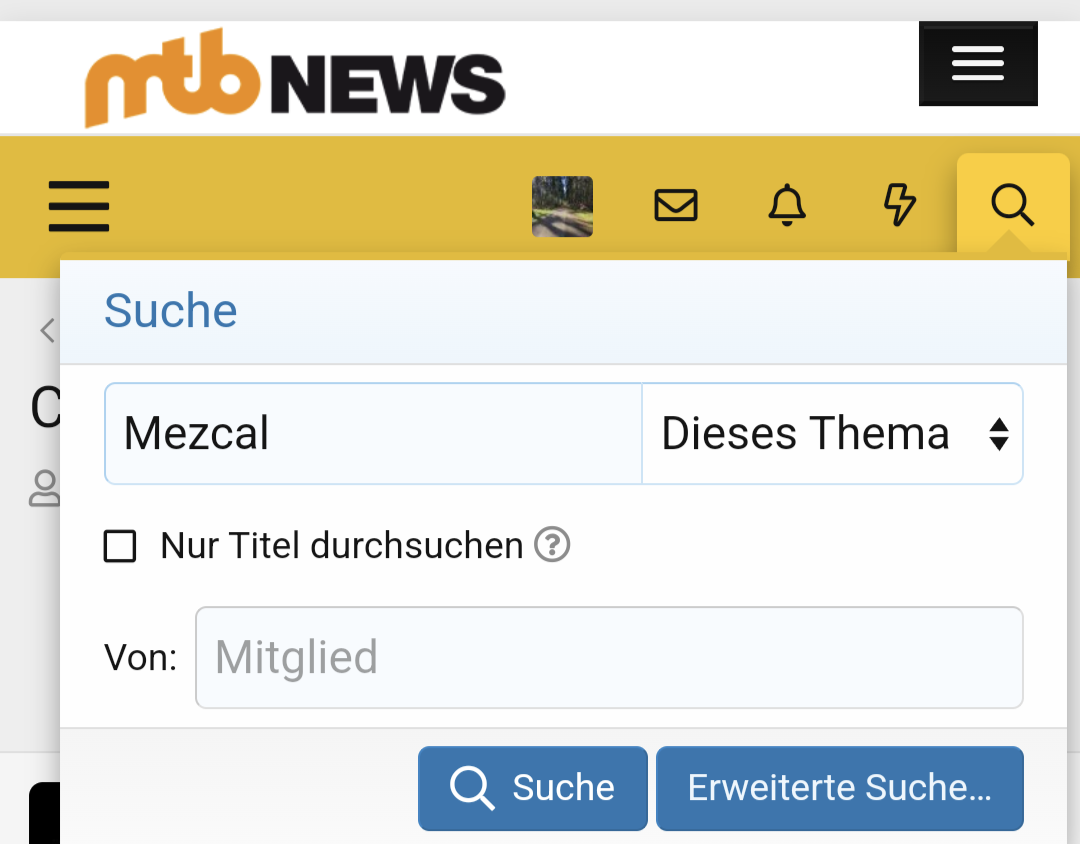Click the back chevron behind the search panel
This screenshot has width=1080, height=844.
point(47,330)
